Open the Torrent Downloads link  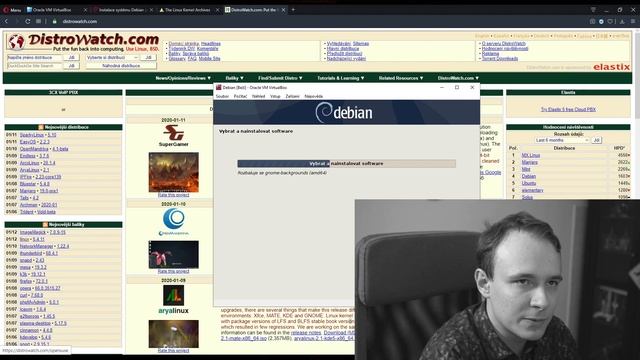500,58
